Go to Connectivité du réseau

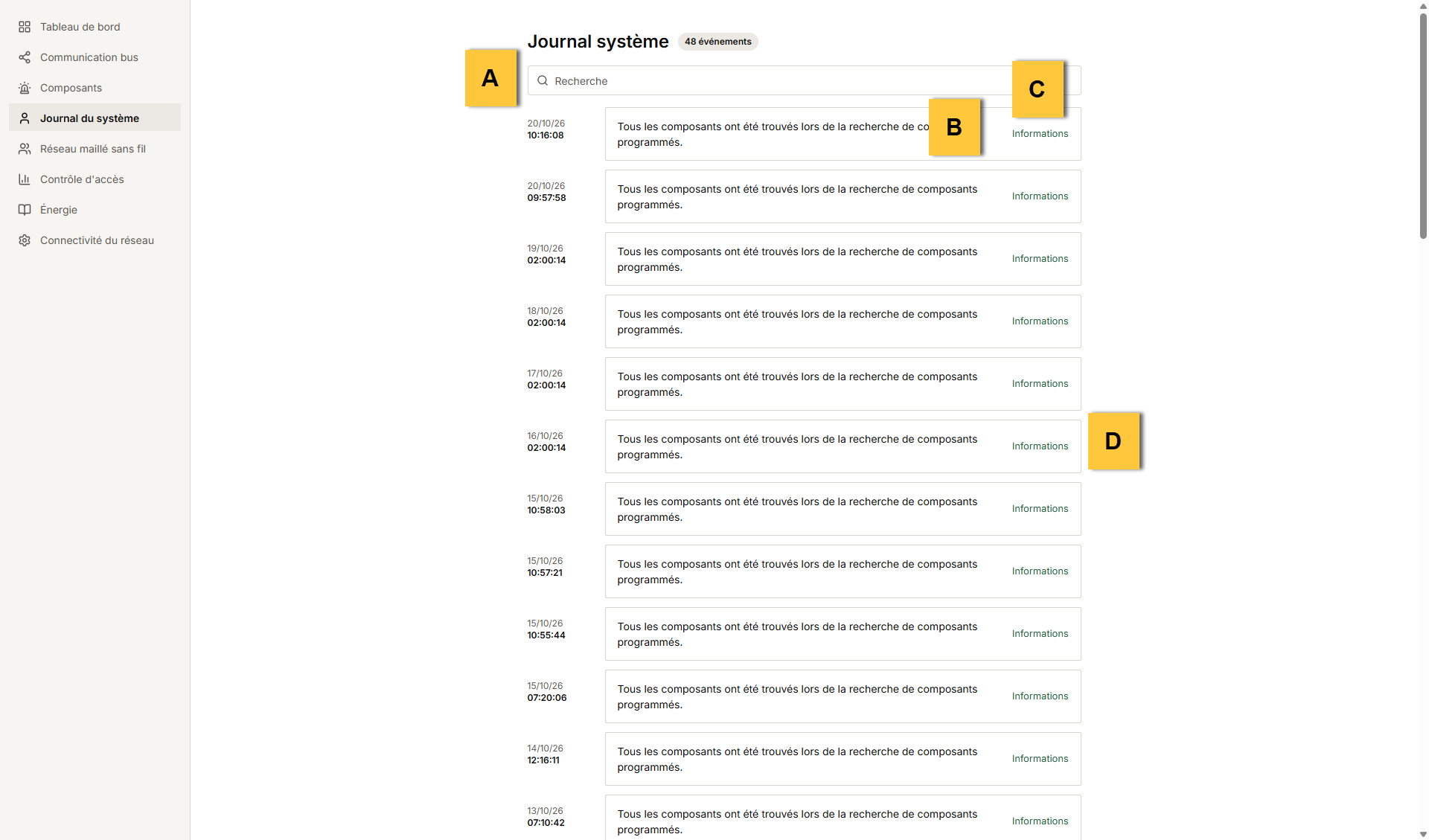[x=95, y=240]
